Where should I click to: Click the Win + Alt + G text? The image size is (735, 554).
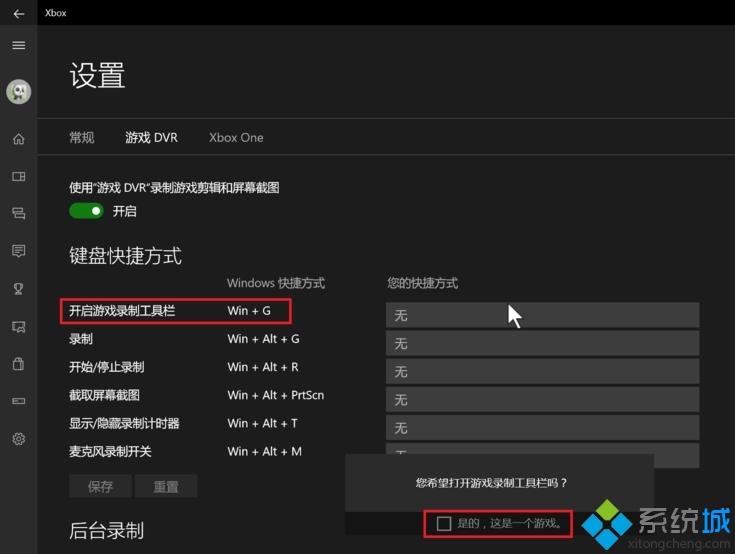(263, 339)
